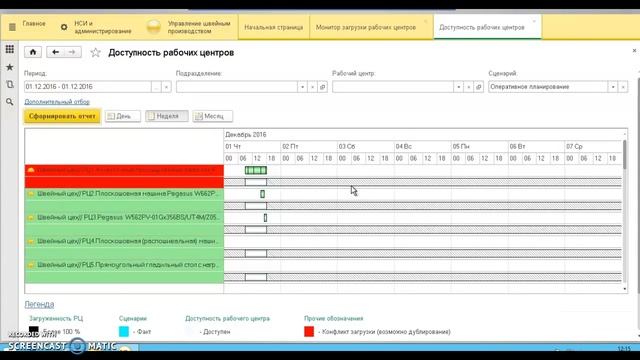The height and width of the screenshot is (360, 640).
Task: Clear the Рабочий центр field
Action: pos(469,87)
